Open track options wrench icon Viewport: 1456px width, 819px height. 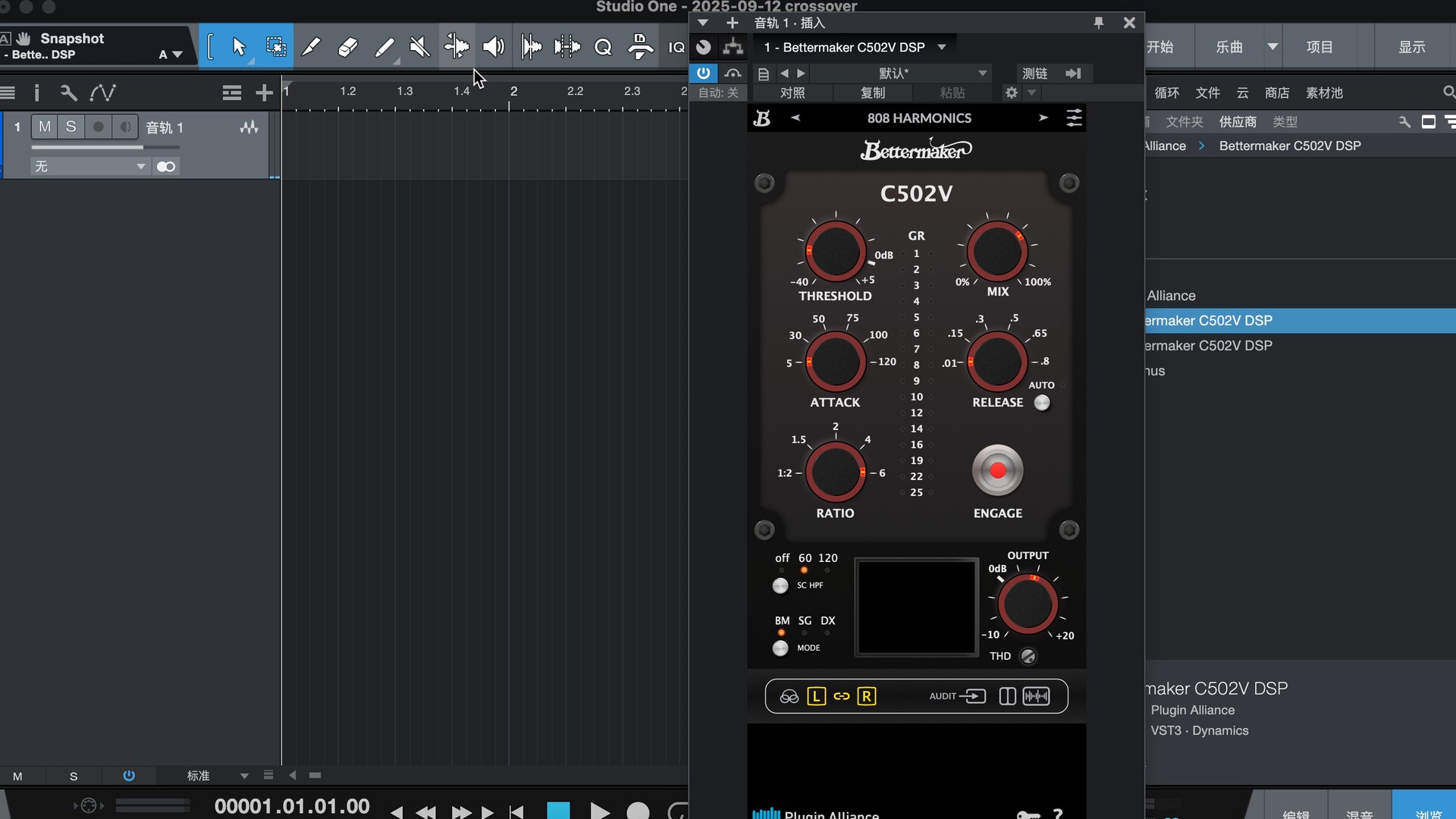click(68, 93)
